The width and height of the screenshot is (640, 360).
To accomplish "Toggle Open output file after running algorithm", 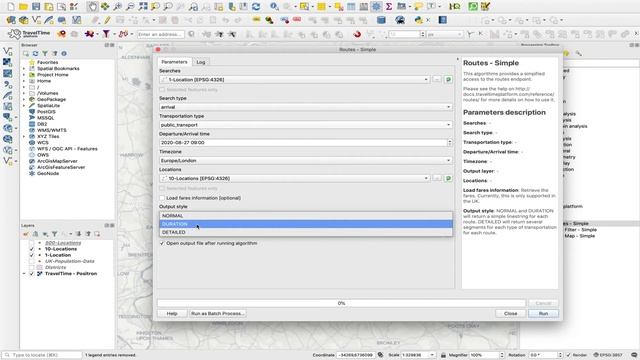I will click(x=162, y=243).
